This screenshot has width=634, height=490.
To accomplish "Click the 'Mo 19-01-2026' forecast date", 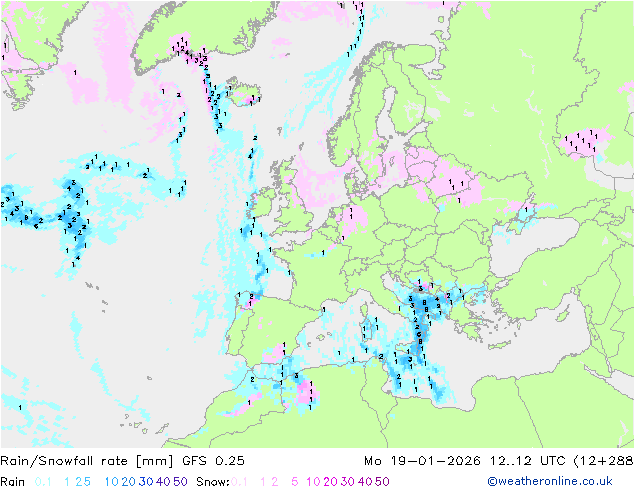I will [x=422, y=461].
